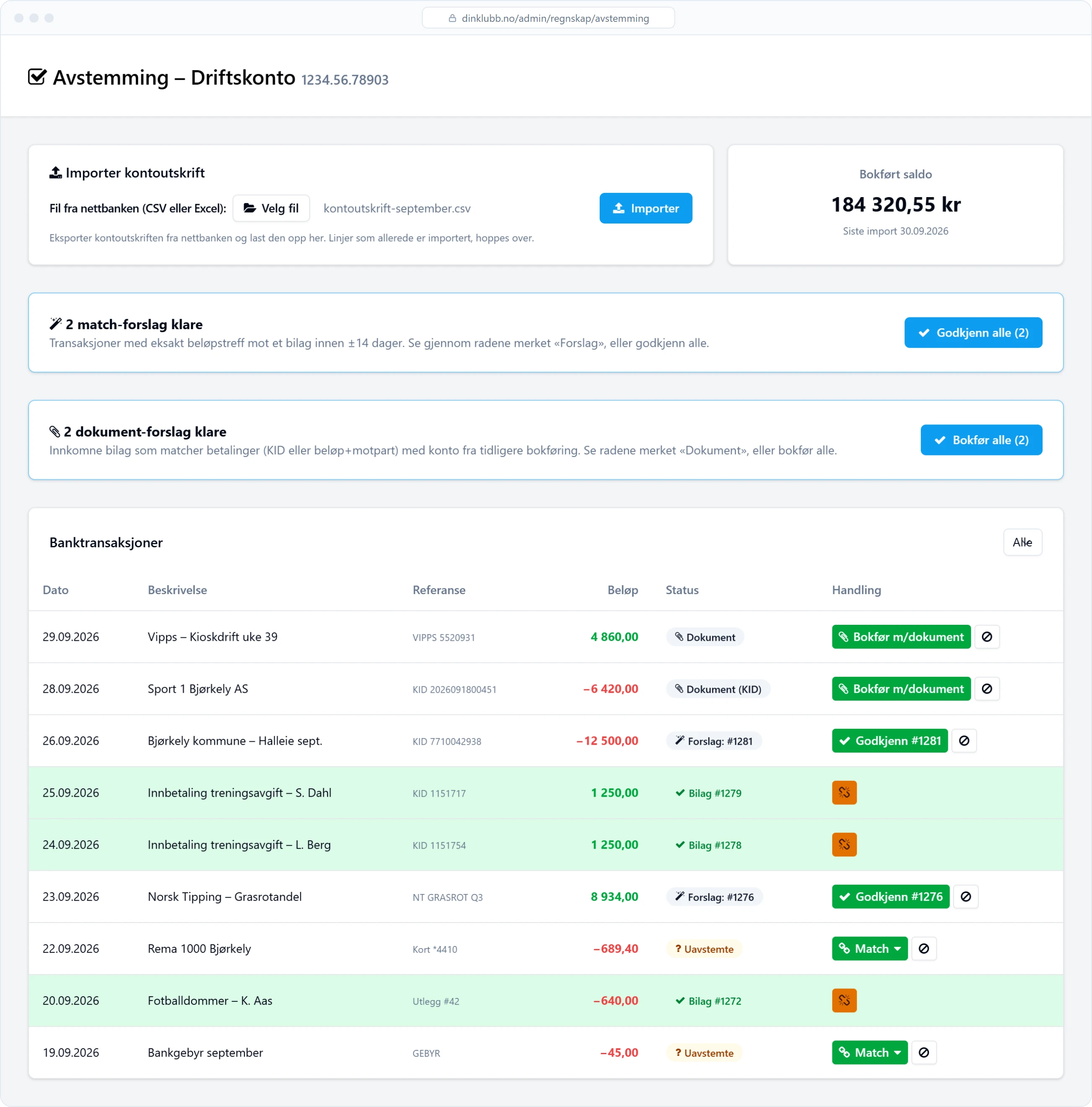Click ignore icon for Sport 1 Bjørkely row
This screenshot has width=1092, height=1107.
pyautogui.click(x=987, y=689)
